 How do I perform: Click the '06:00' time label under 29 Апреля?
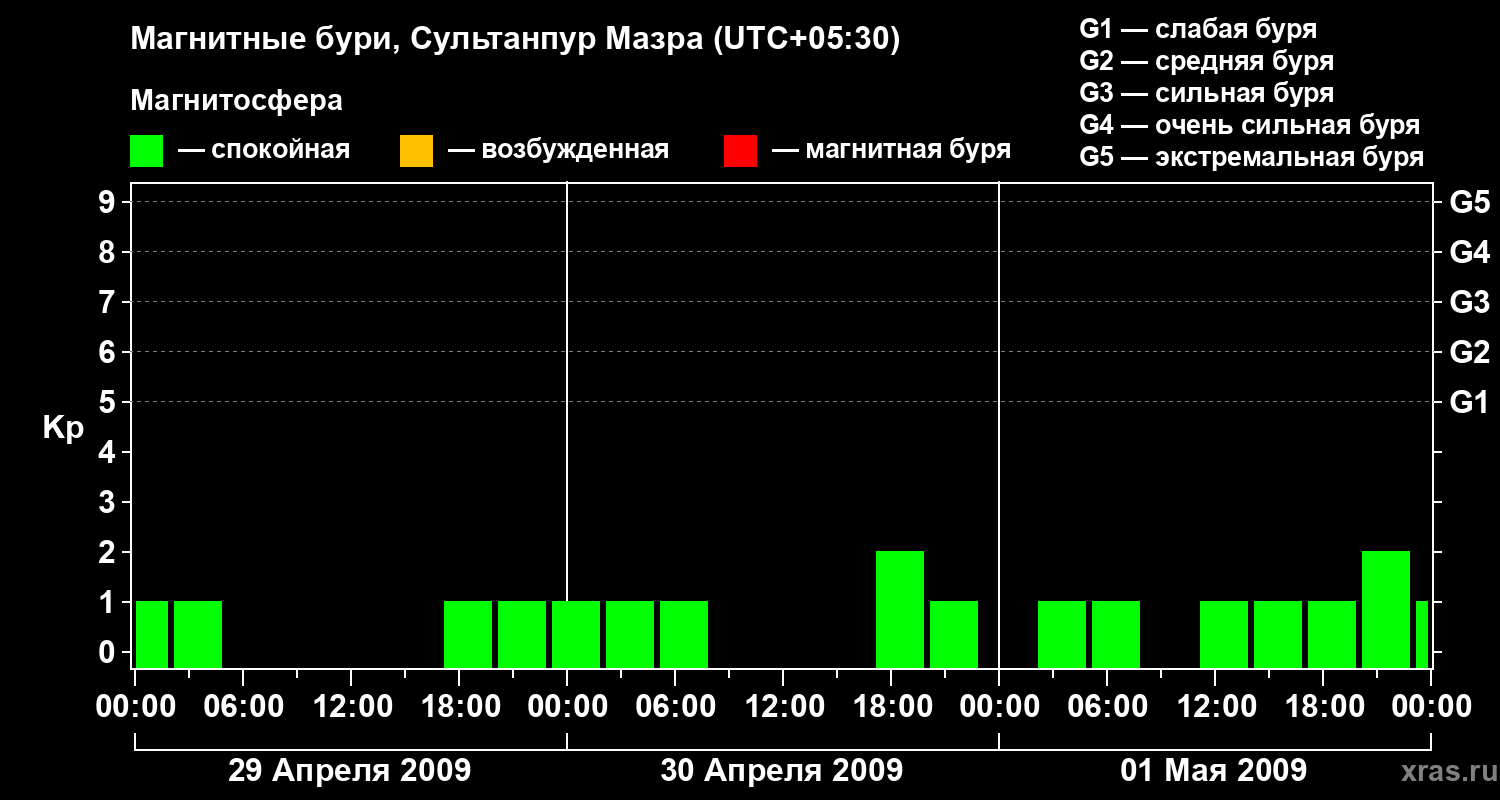point(243,707)
